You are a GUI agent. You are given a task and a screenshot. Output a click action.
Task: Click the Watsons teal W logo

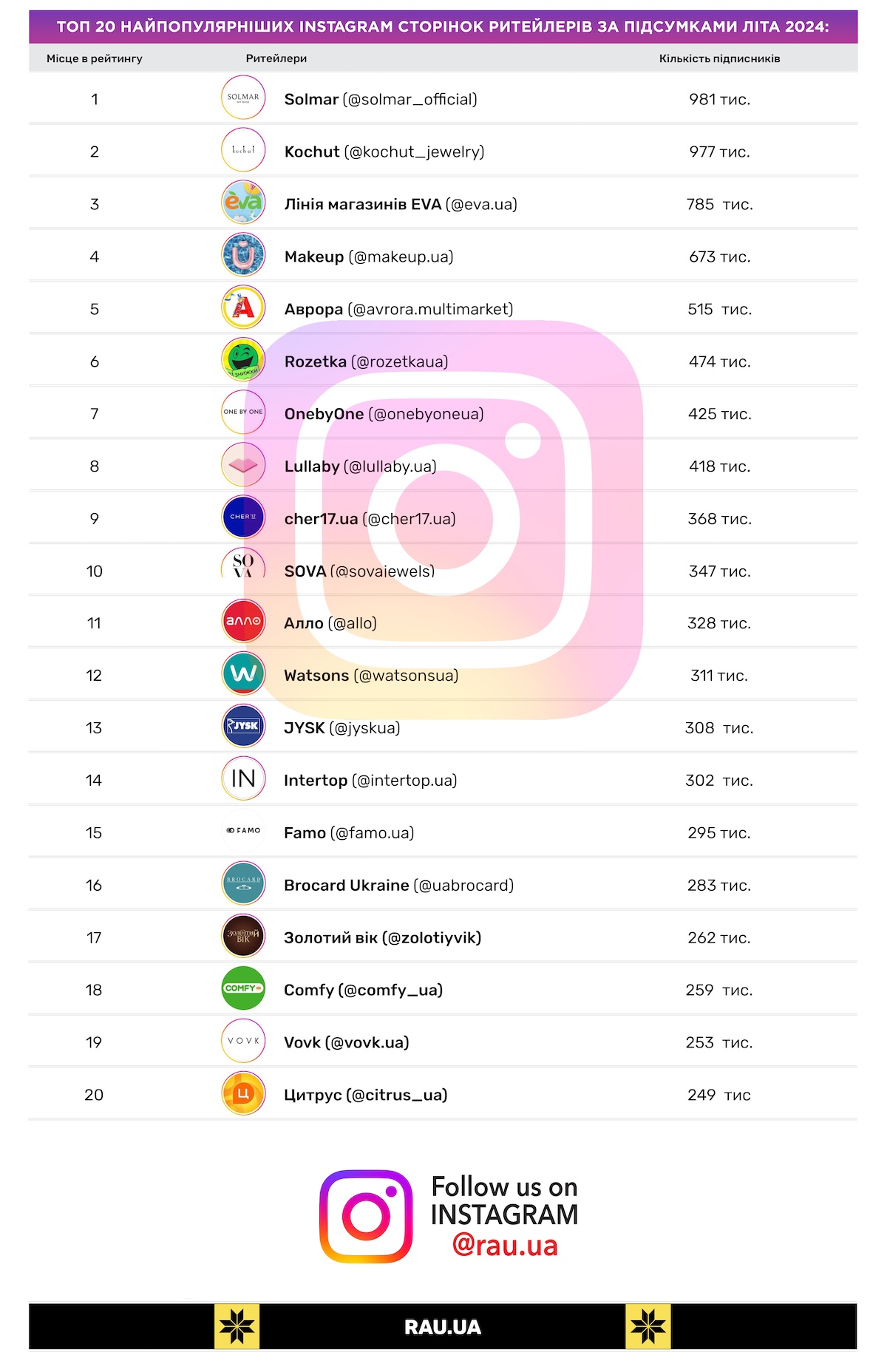[243, 673]
